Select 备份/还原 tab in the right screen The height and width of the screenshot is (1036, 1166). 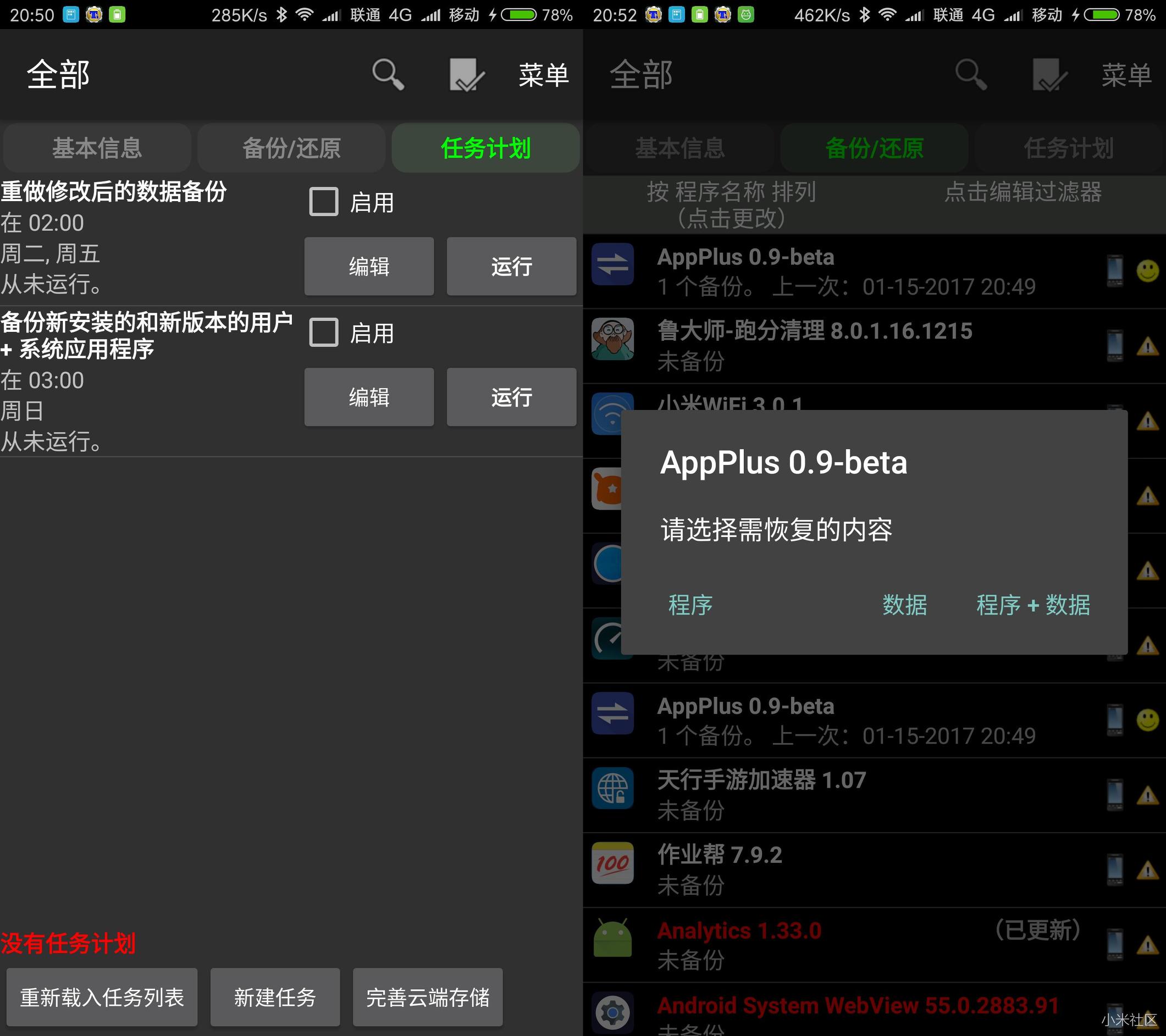[x=875, y=148]
